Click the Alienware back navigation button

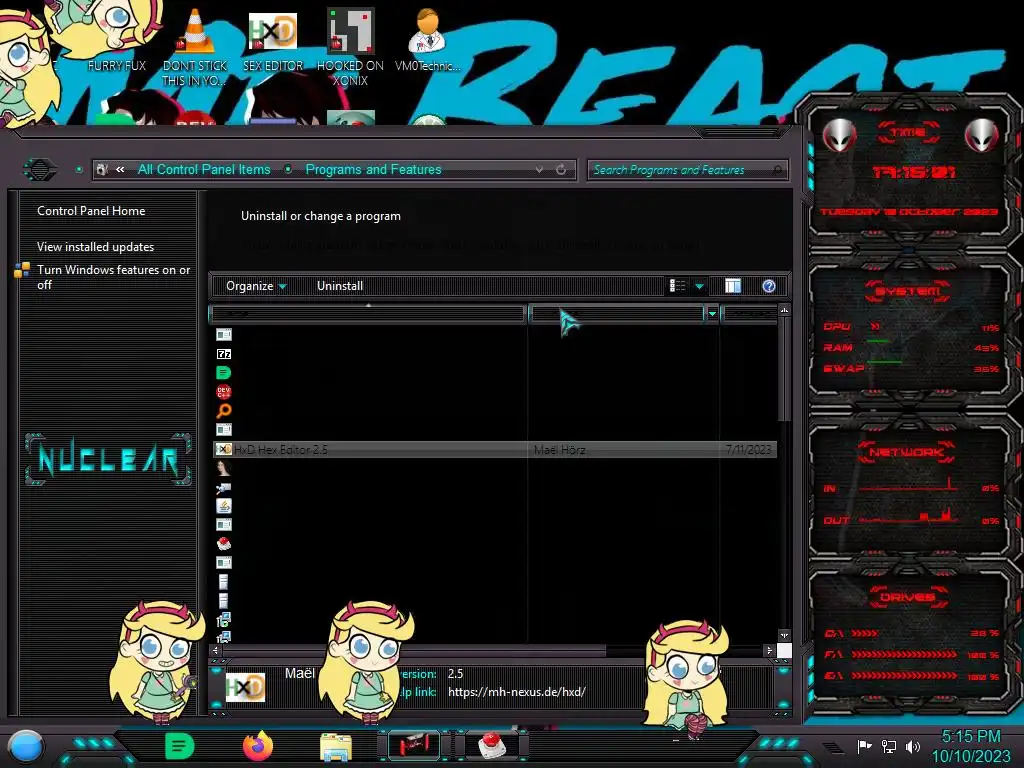tap(40, 170)
